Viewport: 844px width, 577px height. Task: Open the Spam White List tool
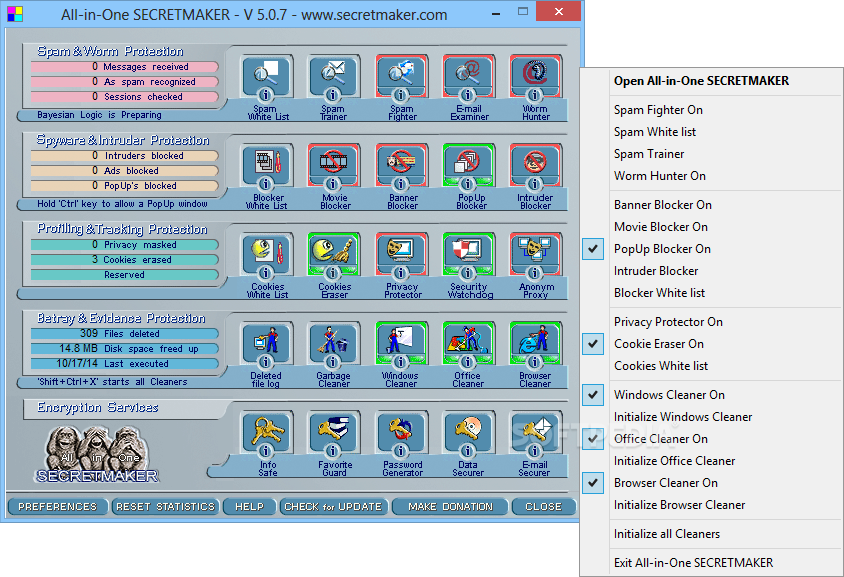268,77
